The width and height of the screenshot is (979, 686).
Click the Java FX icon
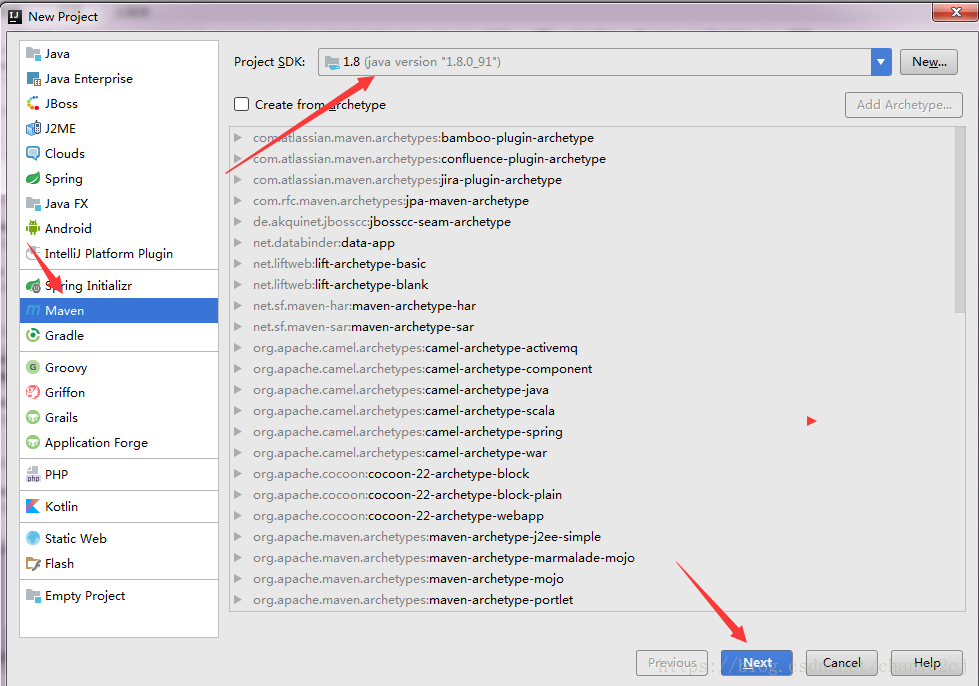point(33,203)
